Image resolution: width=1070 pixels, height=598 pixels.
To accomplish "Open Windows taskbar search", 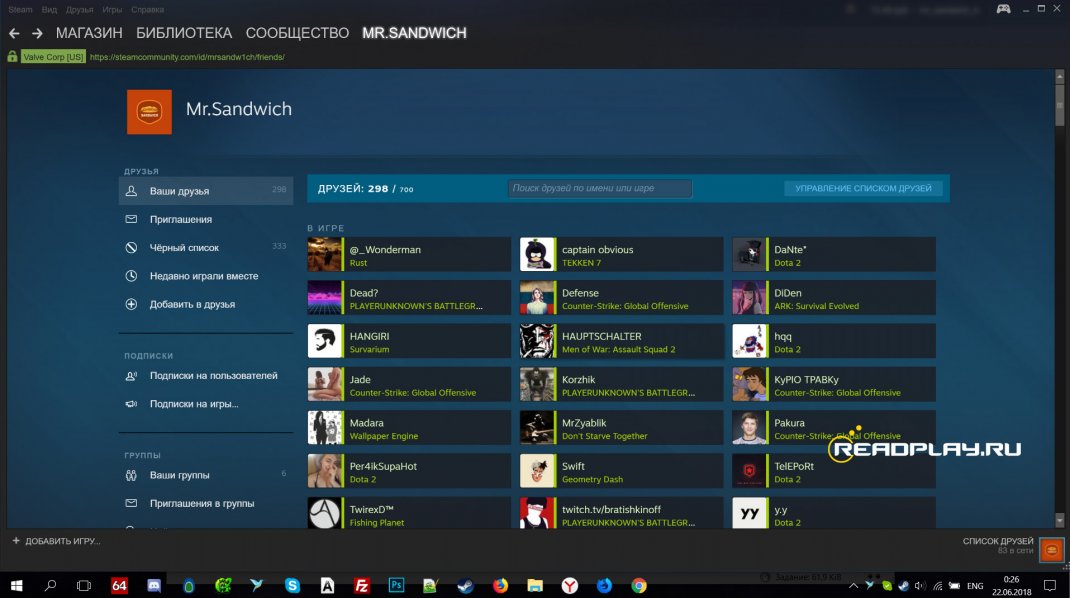I will pyautogui.click(x=50, y=585).
